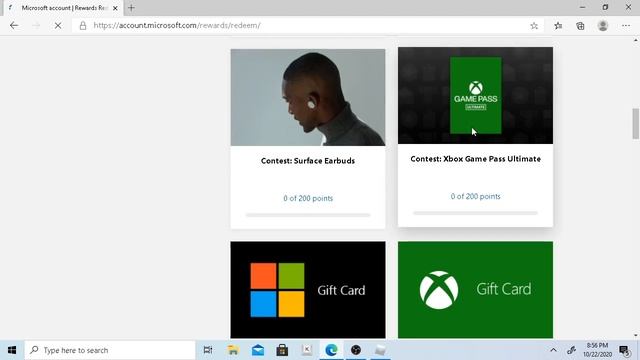Screen dimensions: 640x360
Task: Open the Mail app on taskbar
Action: point(258,350)
